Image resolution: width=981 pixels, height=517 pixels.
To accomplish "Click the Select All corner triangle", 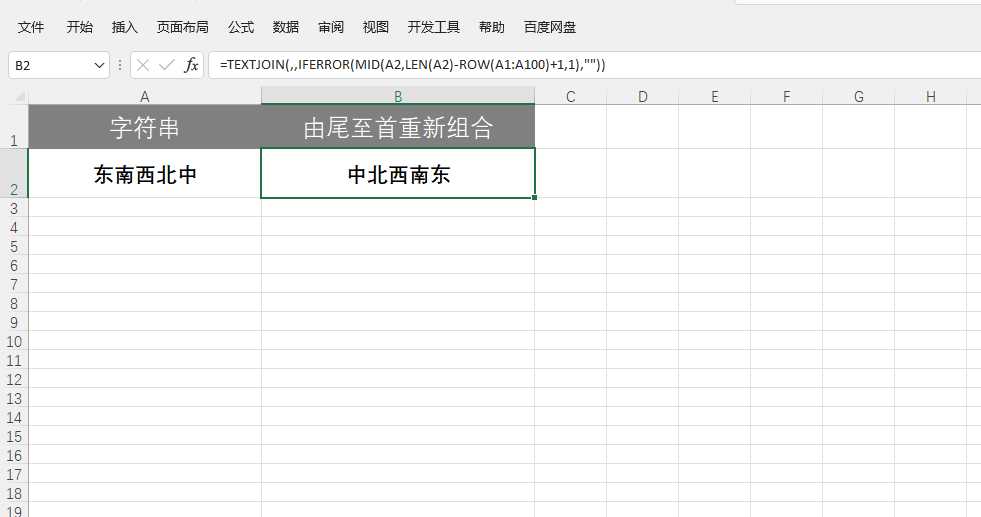I will click(x=19, y=96).
